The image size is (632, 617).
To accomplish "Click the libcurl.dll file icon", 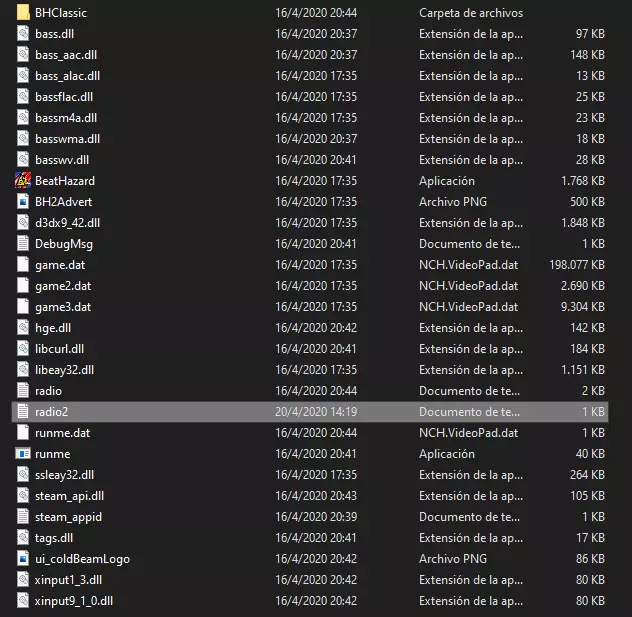I will tap(23, 349).
